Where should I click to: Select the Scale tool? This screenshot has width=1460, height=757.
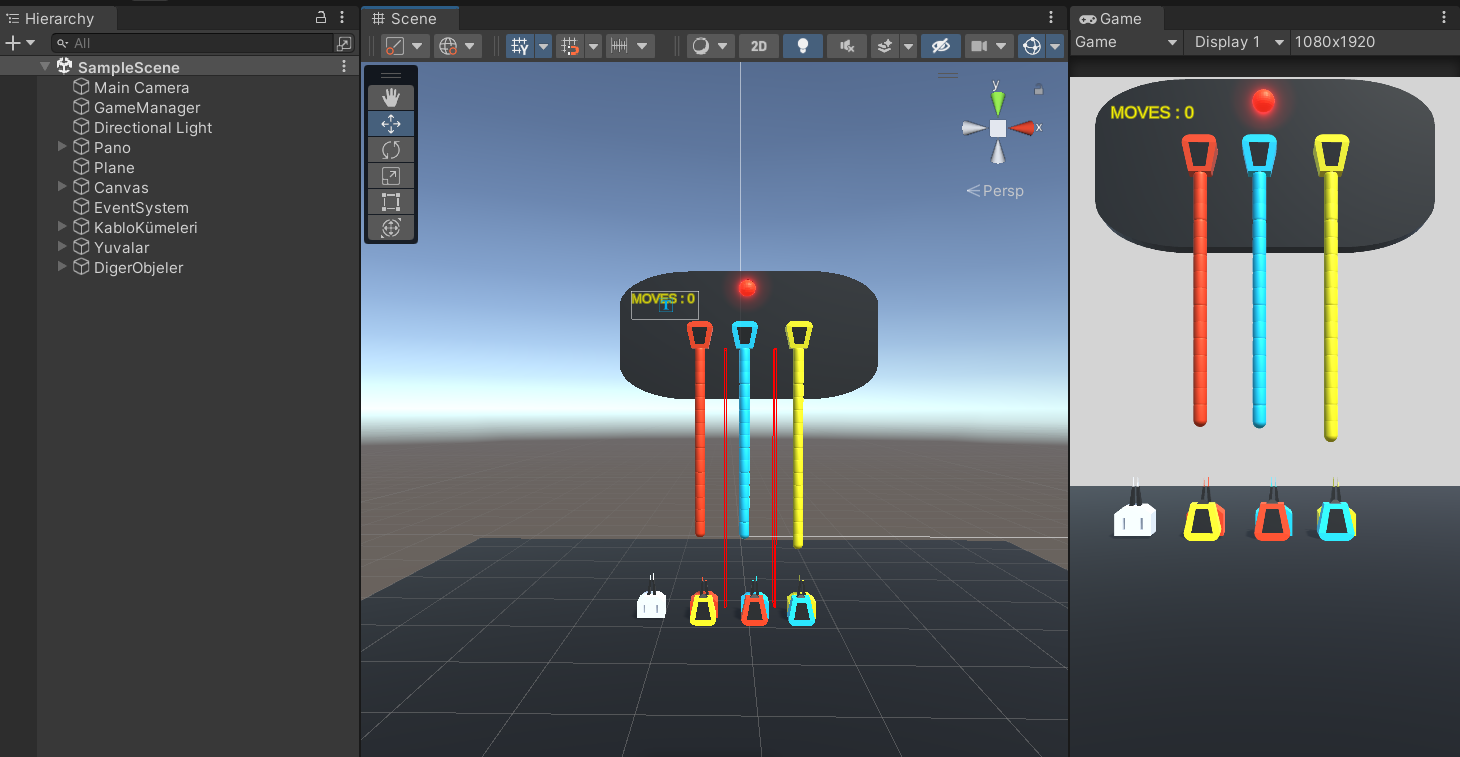pos(391,175)
